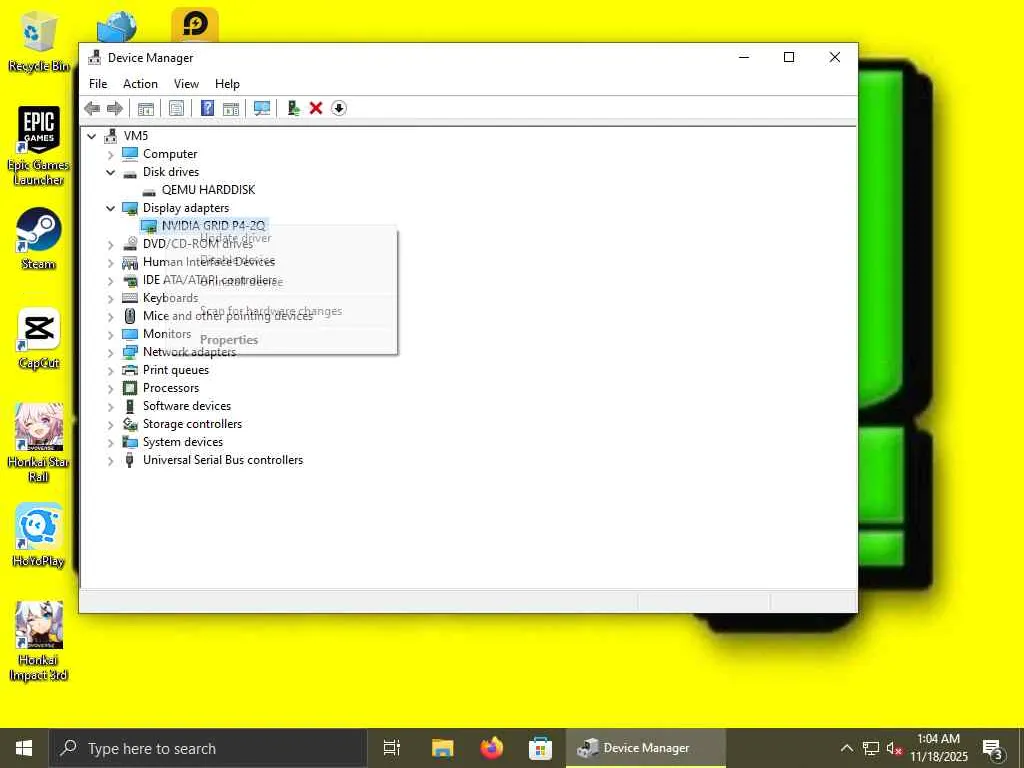Open HoYoPlay desktop shortcut
The height and width of the screenshot is (768, 1024).
[39, 536]
